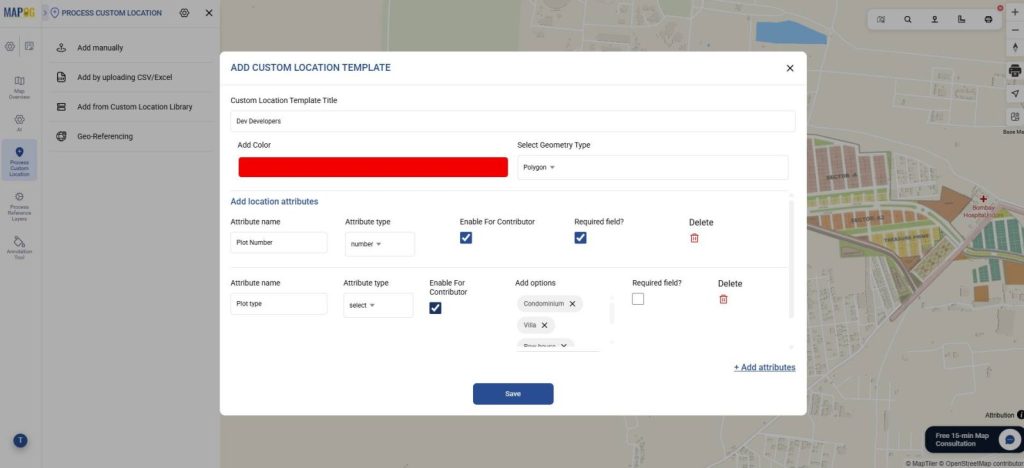1024x468 pixels.
Task: Click the Save button
Action: pos(513,394)
